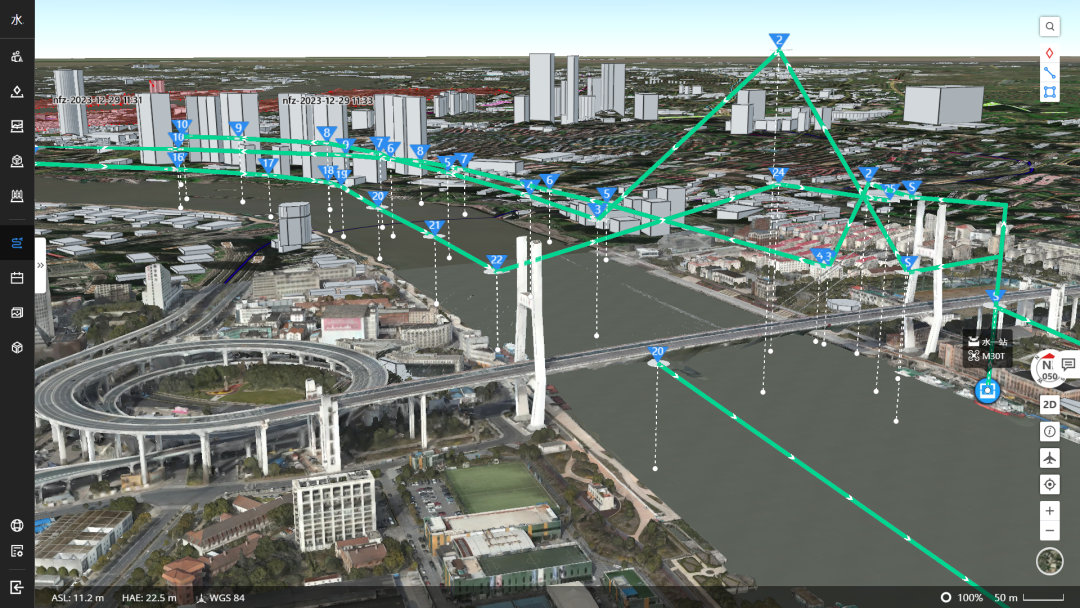Select the line drawing annotation tool
This screenshot has height=608, width=1080.
click(1049, 72)
